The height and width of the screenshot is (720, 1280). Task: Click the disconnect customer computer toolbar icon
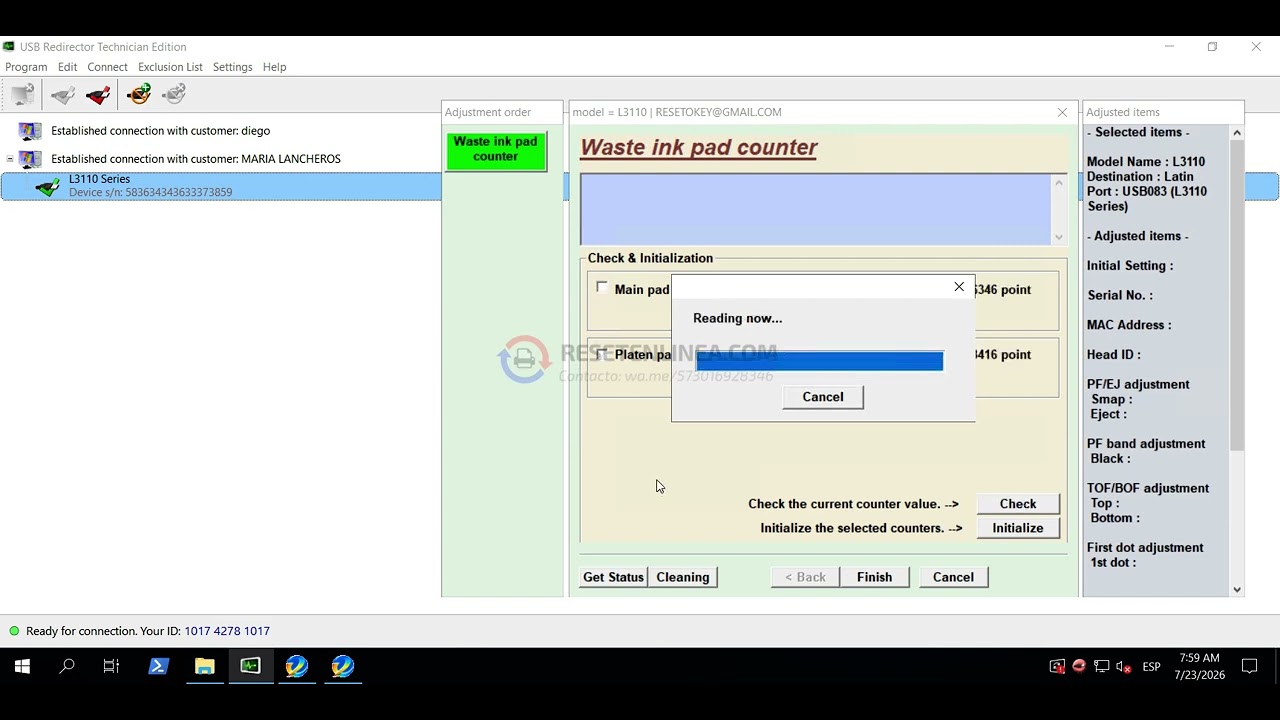[x=22, y=94]
